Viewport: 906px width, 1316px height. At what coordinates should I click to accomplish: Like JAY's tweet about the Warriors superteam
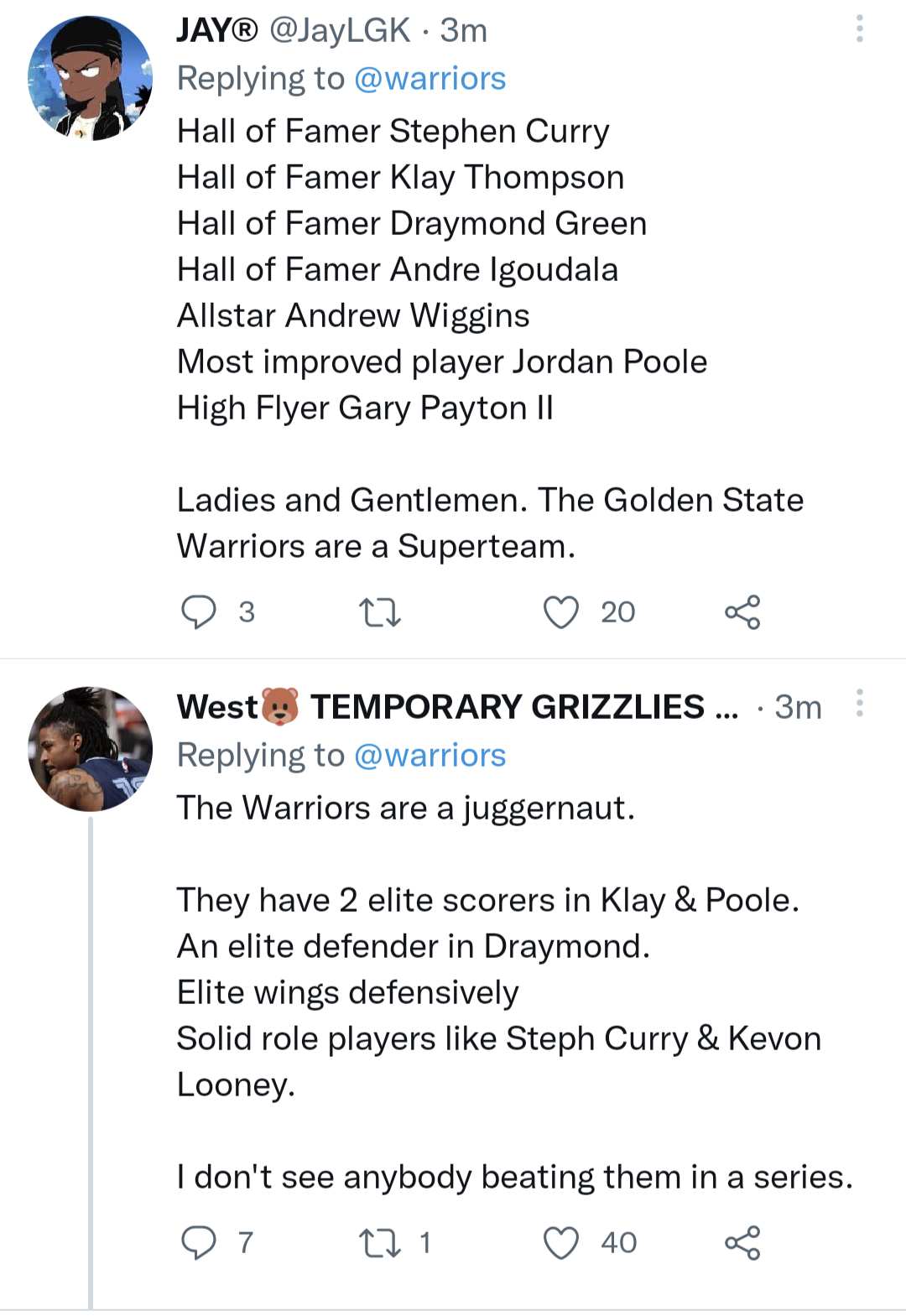(x=562, y=612)
